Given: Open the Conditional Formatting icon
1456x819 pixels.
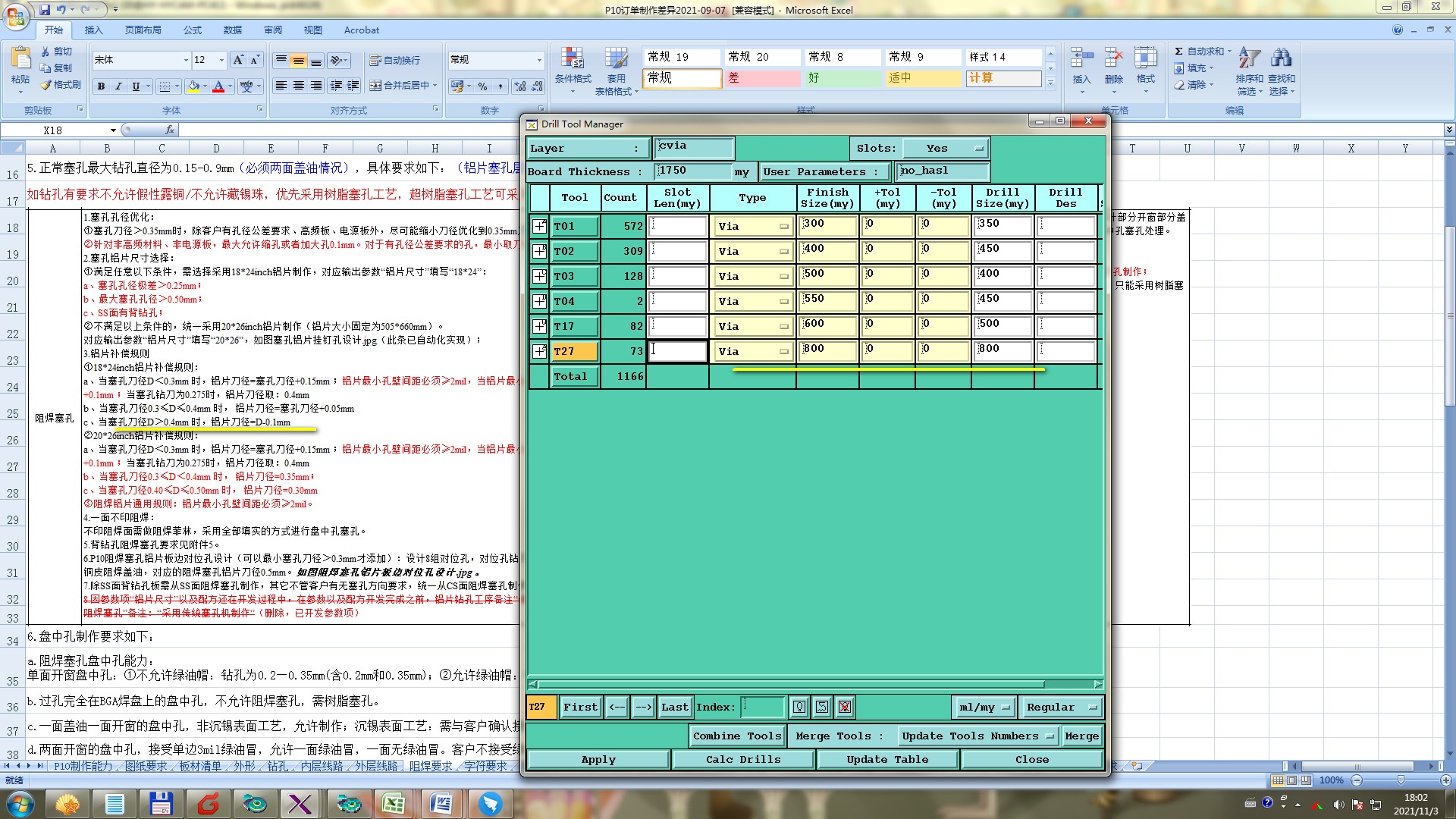Looking at the screenshot, I should [x=572, y=59].
